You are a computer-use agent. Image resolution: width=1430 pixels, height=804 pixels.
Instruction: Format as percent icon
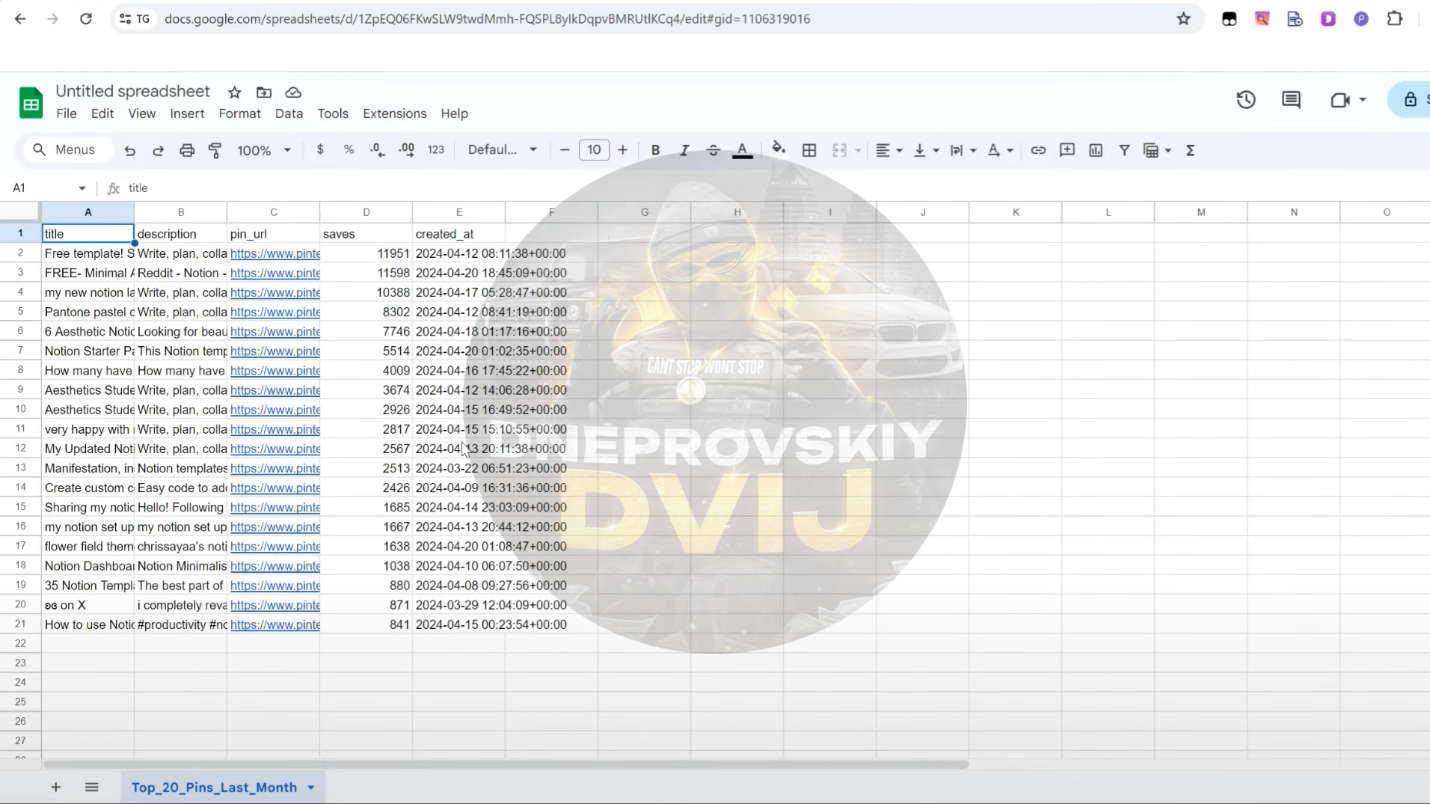pyautogui.click(x=349, y=150)
